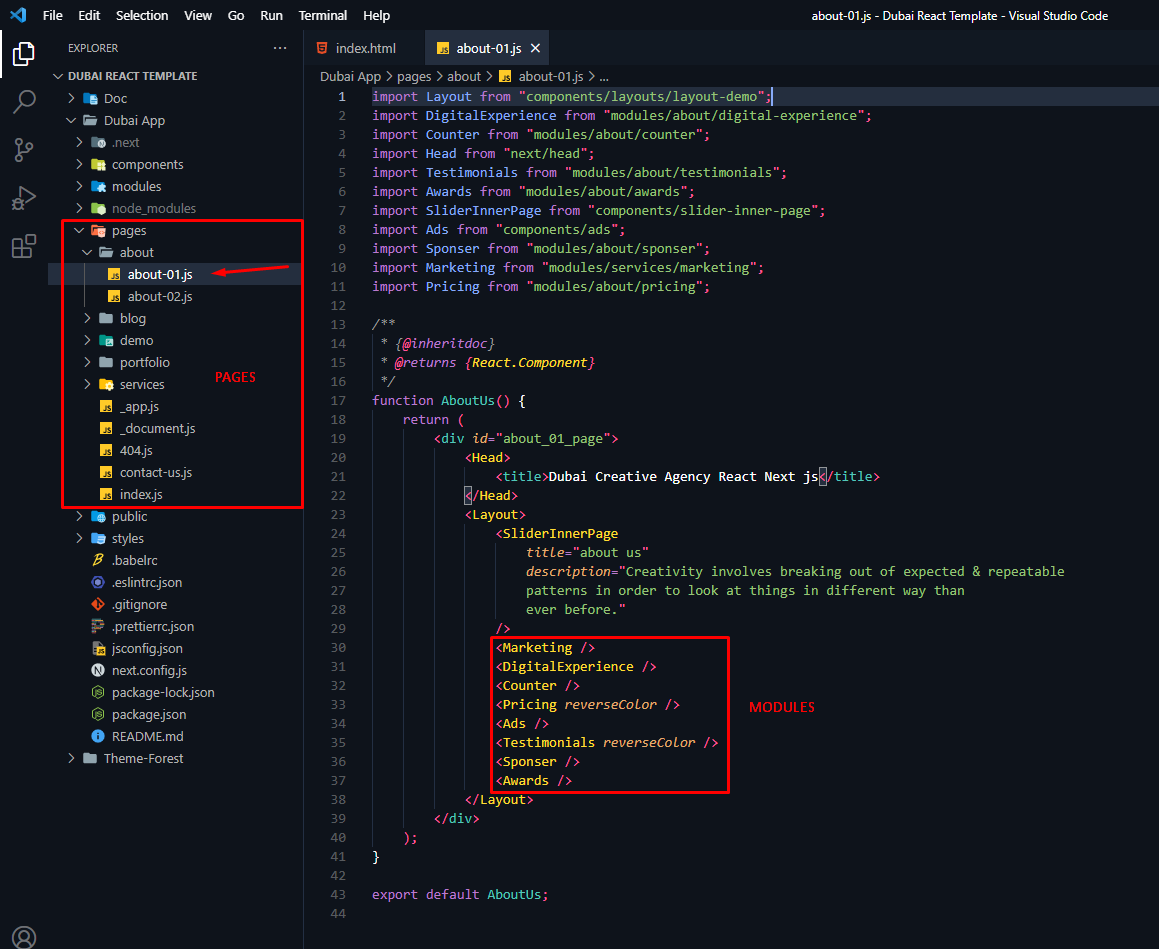
Task: Open _document.js in the file tree
Action: 157,429
